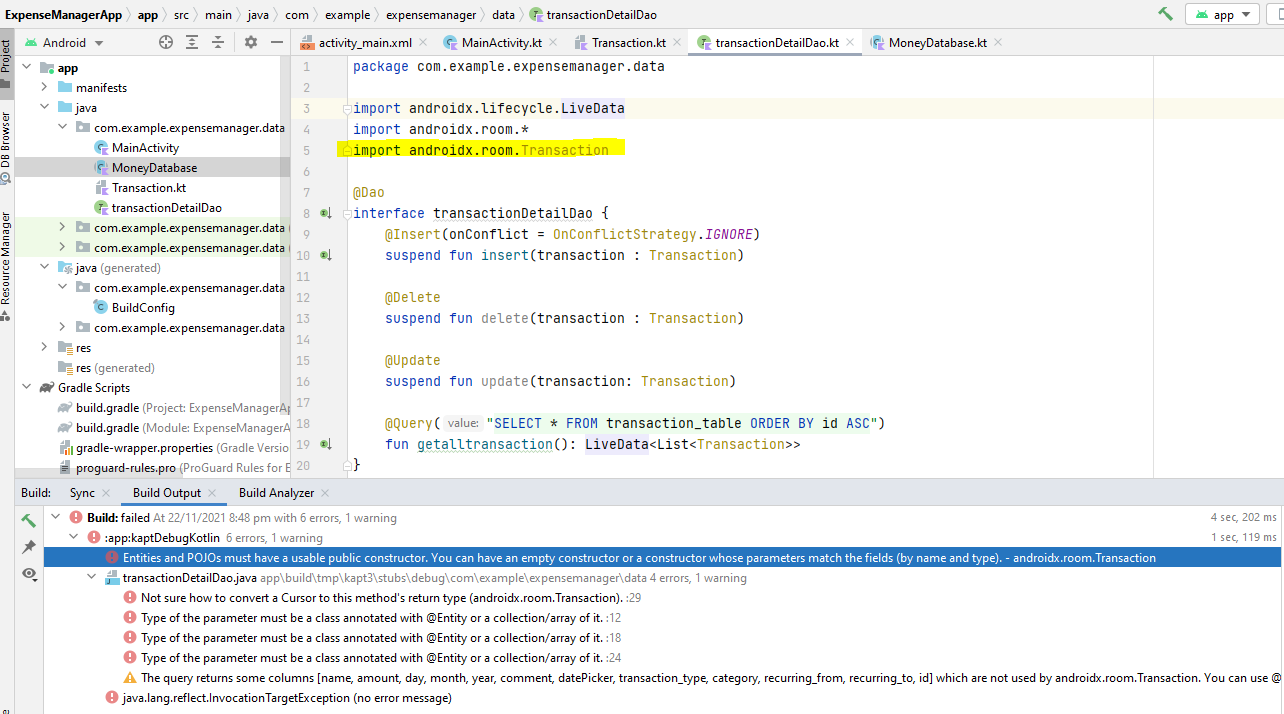Select Entities and POJOs constructor error
This screenshot has width=1284, height=714.
pos(664,558)
